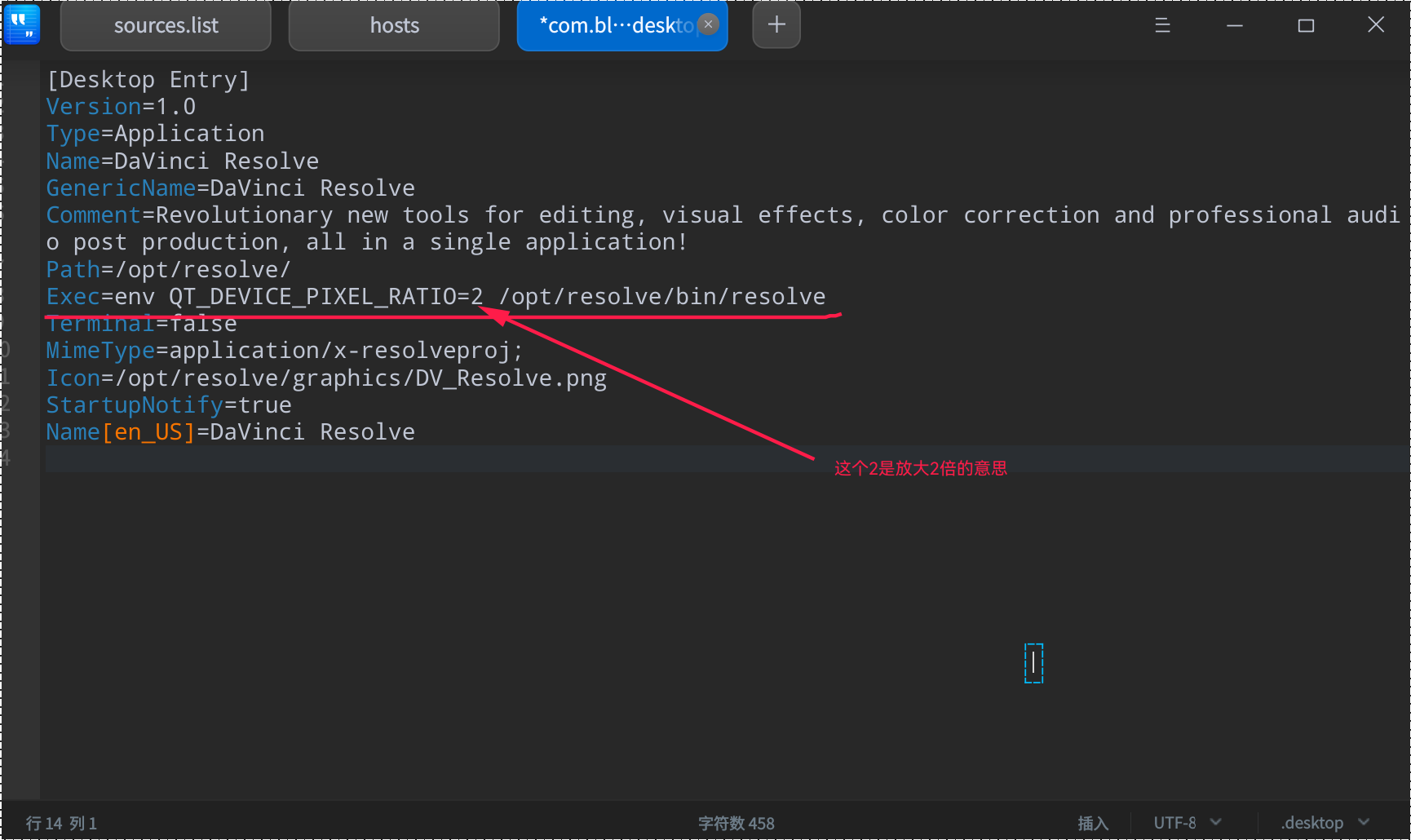This screenshot has height=840, width=1411.
Task: Toggle the insert mode indicator
Action: click(x=1093, y=823)
